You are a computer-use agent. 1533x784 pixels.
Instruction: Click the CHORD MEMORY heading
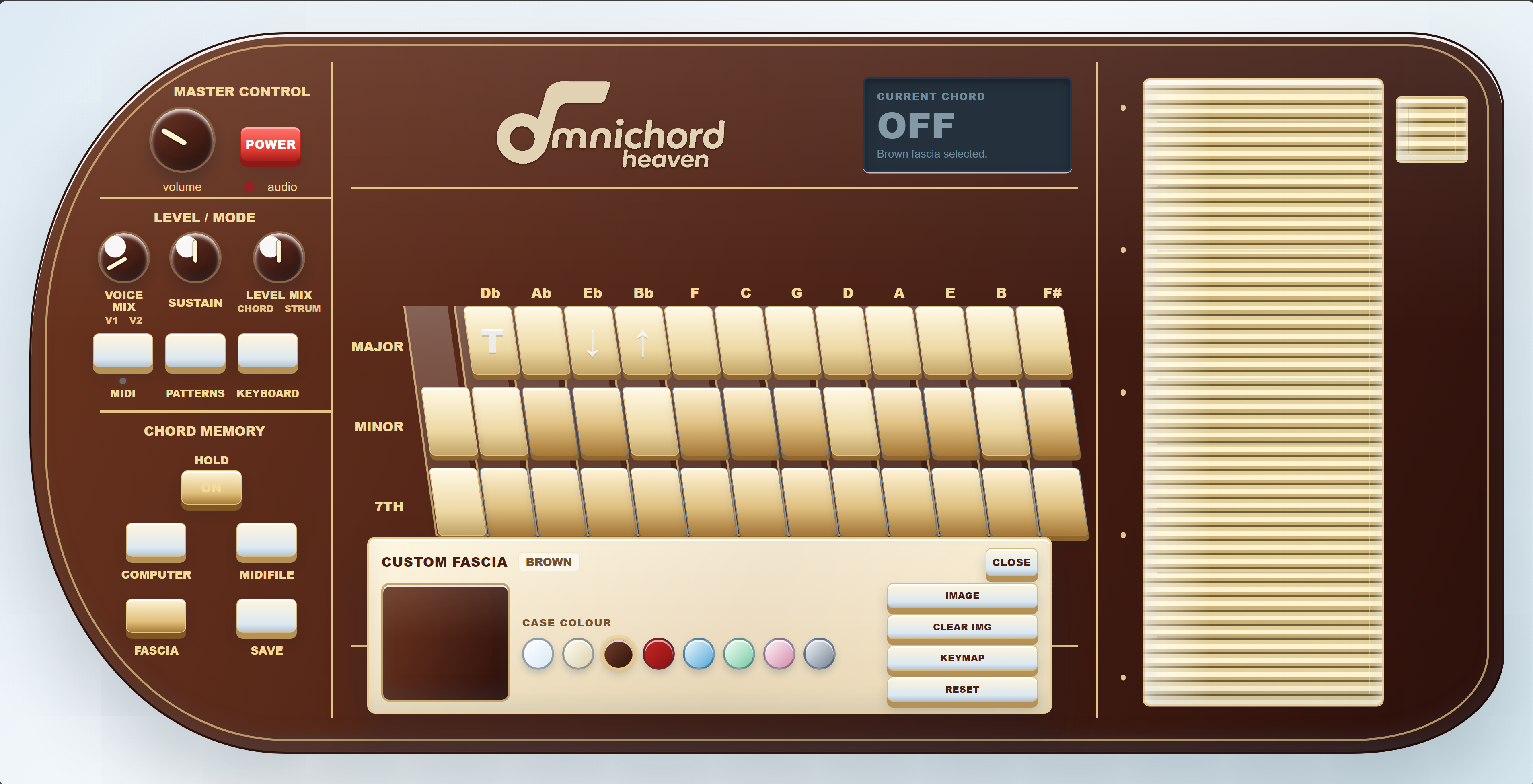pos(204,431)
